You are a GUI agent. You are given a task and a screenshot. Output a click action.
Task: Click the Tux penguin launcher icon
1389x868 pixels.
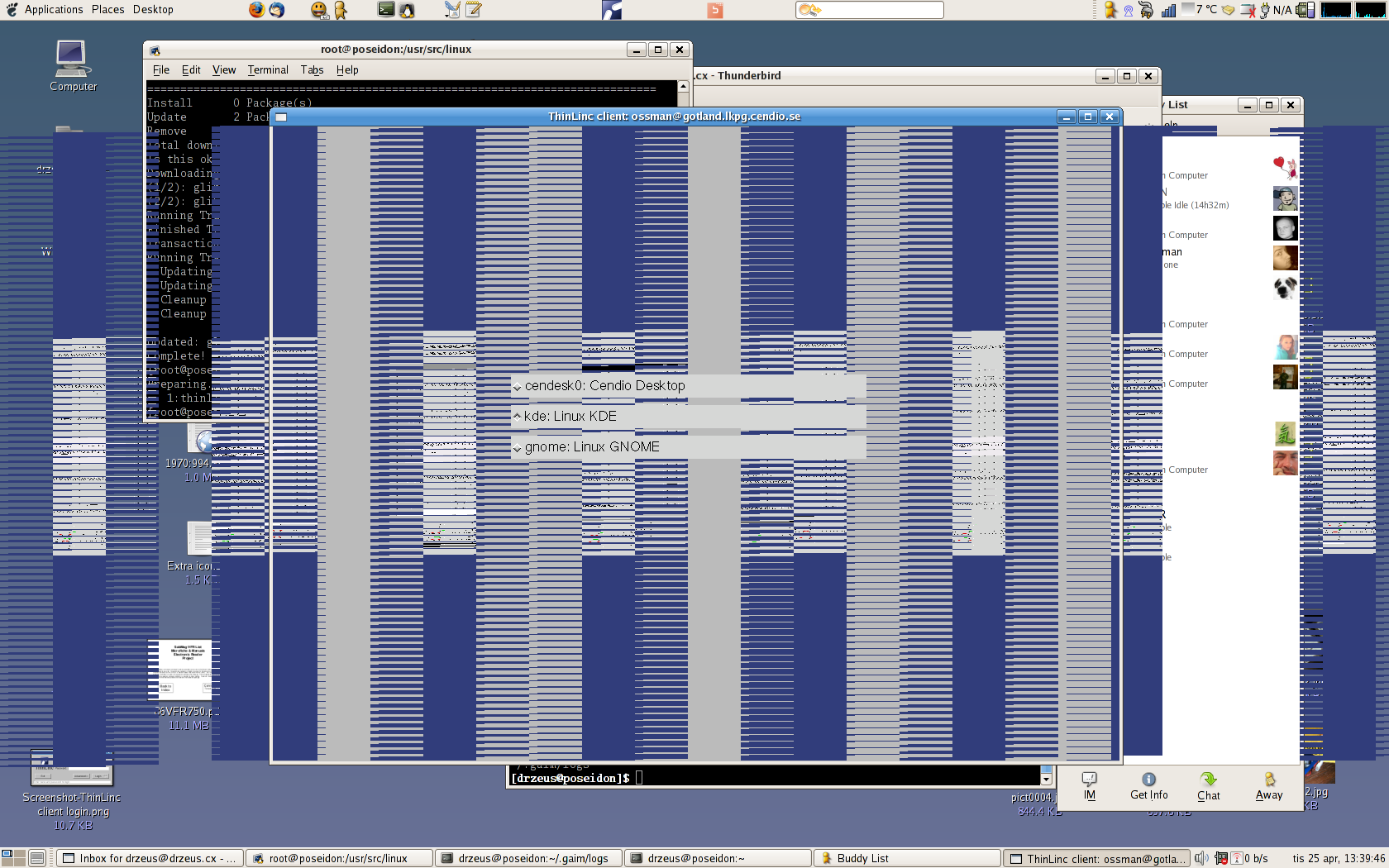tap(407, 10)
